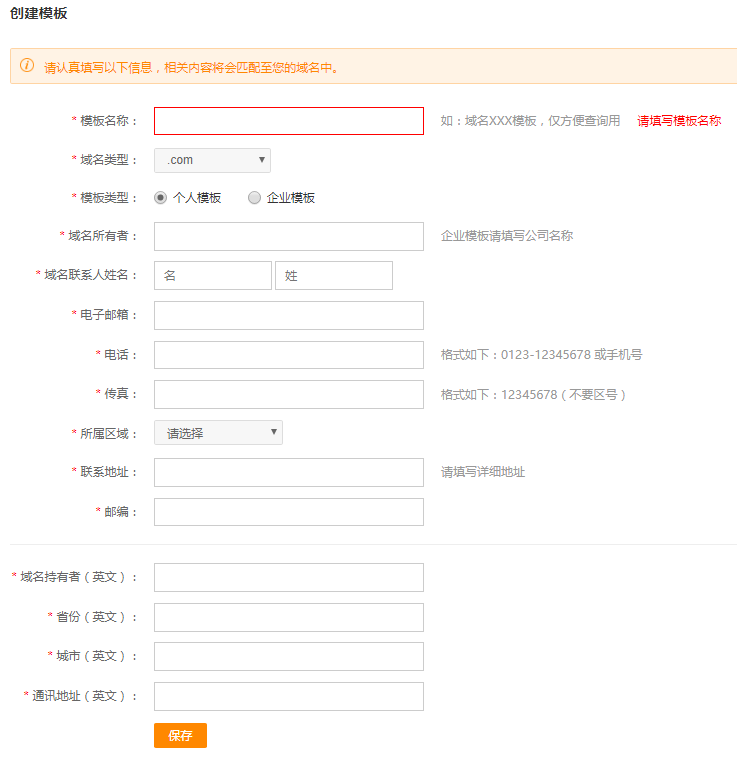Focus the 邮编 postal code field
The height and width of the screenshot is (762, 737).
coord(288,512)
